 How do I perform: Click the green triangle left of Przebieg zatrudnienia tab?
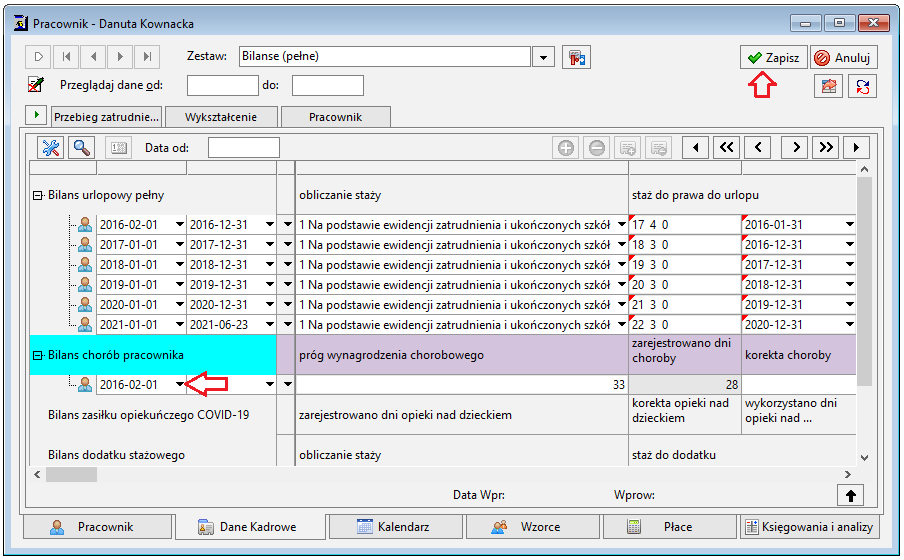[x=36, y=114]
